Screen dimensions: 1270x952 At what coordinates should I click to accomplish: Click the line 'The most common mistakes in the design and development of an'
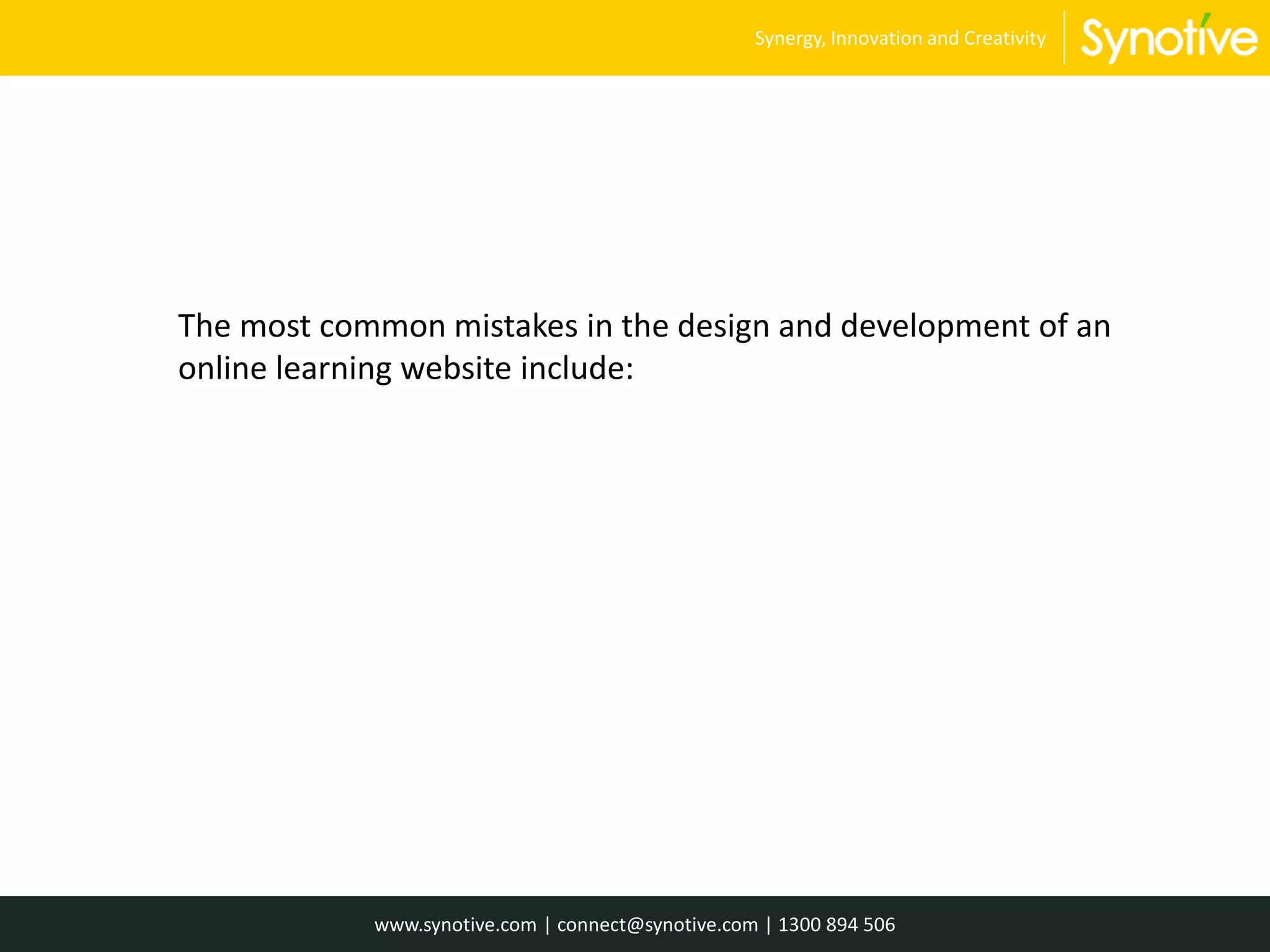644,326
